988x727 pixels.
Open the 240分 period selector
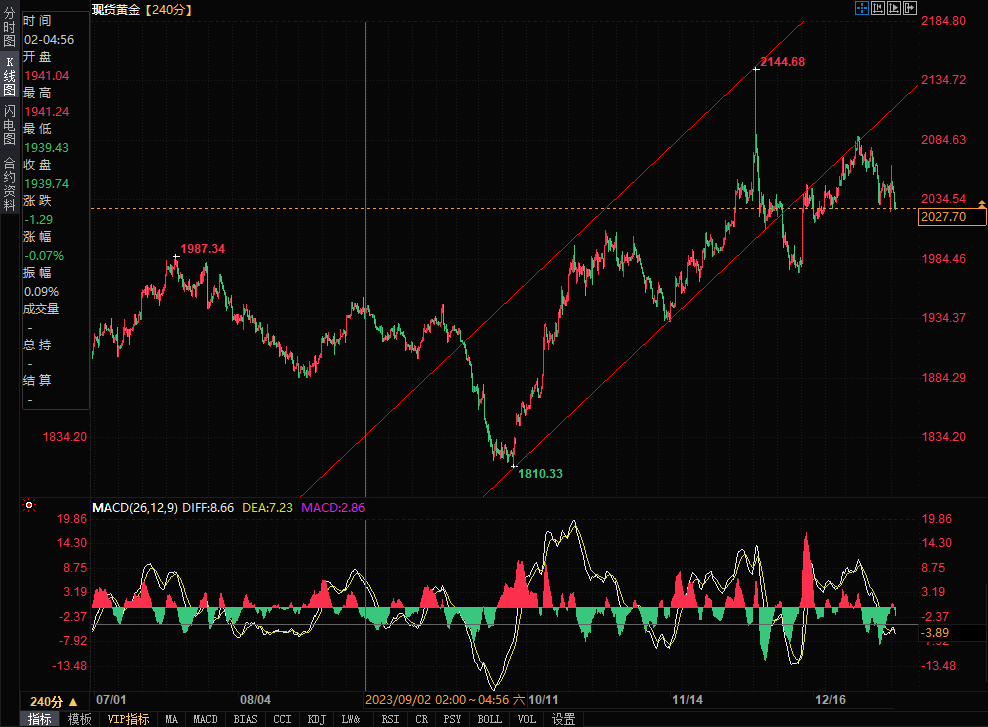pyautogui.click(x=54, y=701)
